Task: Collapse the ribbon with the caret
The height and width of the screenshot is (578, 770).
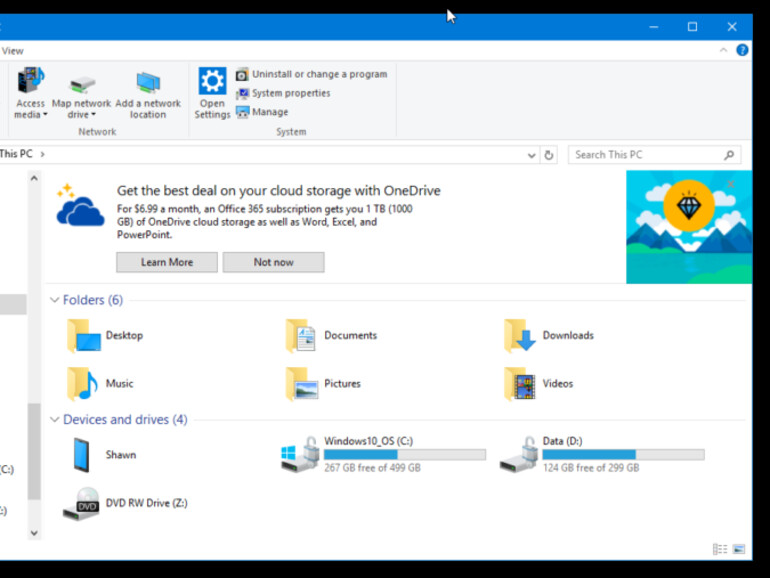Action: (x=723, y=50)
